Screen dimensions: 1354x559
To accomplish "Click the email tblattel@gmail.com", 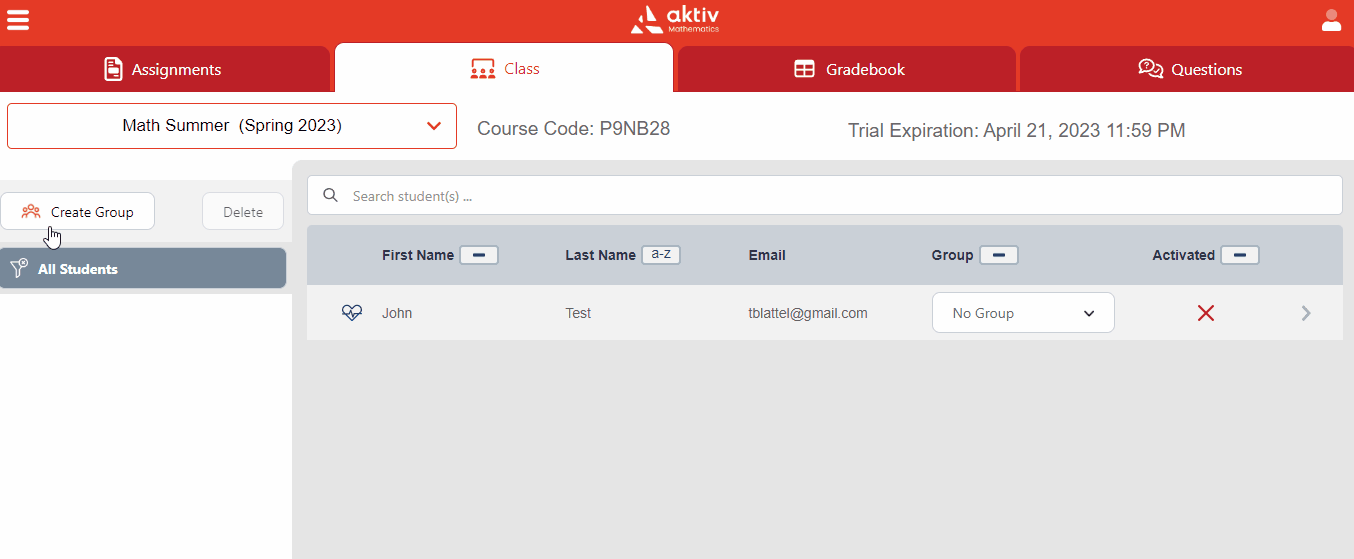I will point(808,313).
